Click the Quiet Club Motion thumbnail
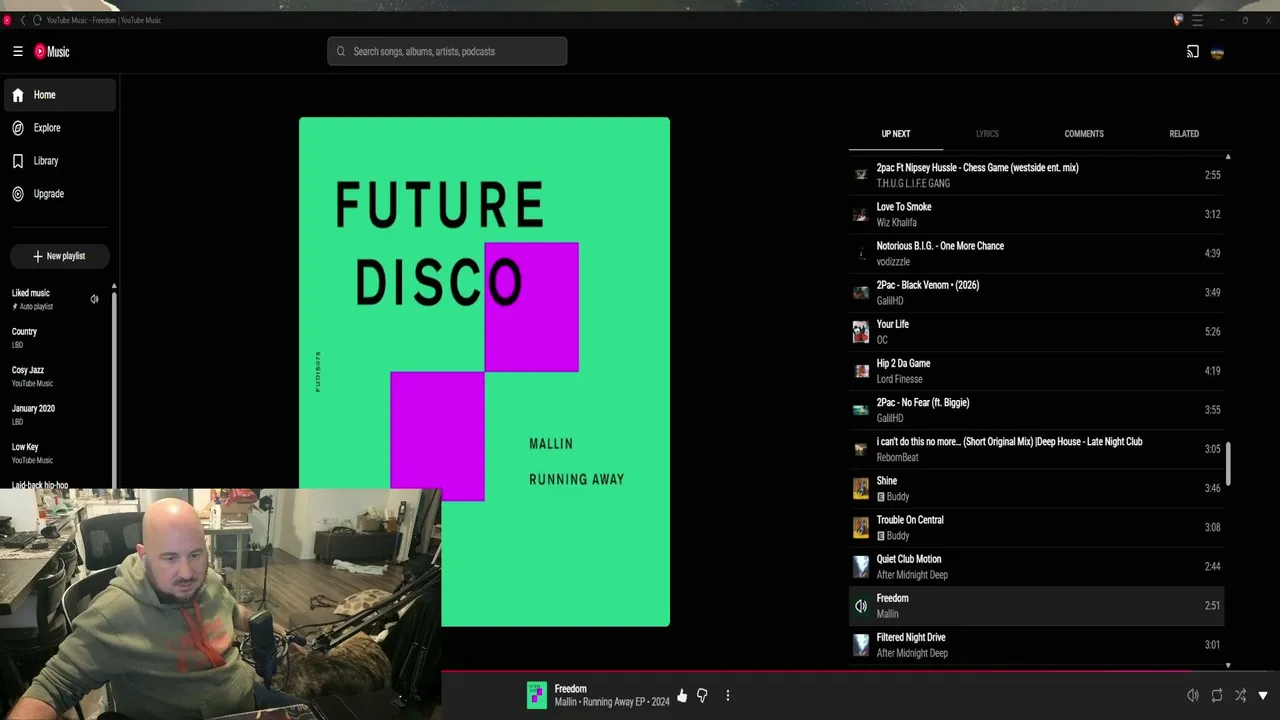The width and height of the screenshot is (1280, 720). click(x=861, y=567)
